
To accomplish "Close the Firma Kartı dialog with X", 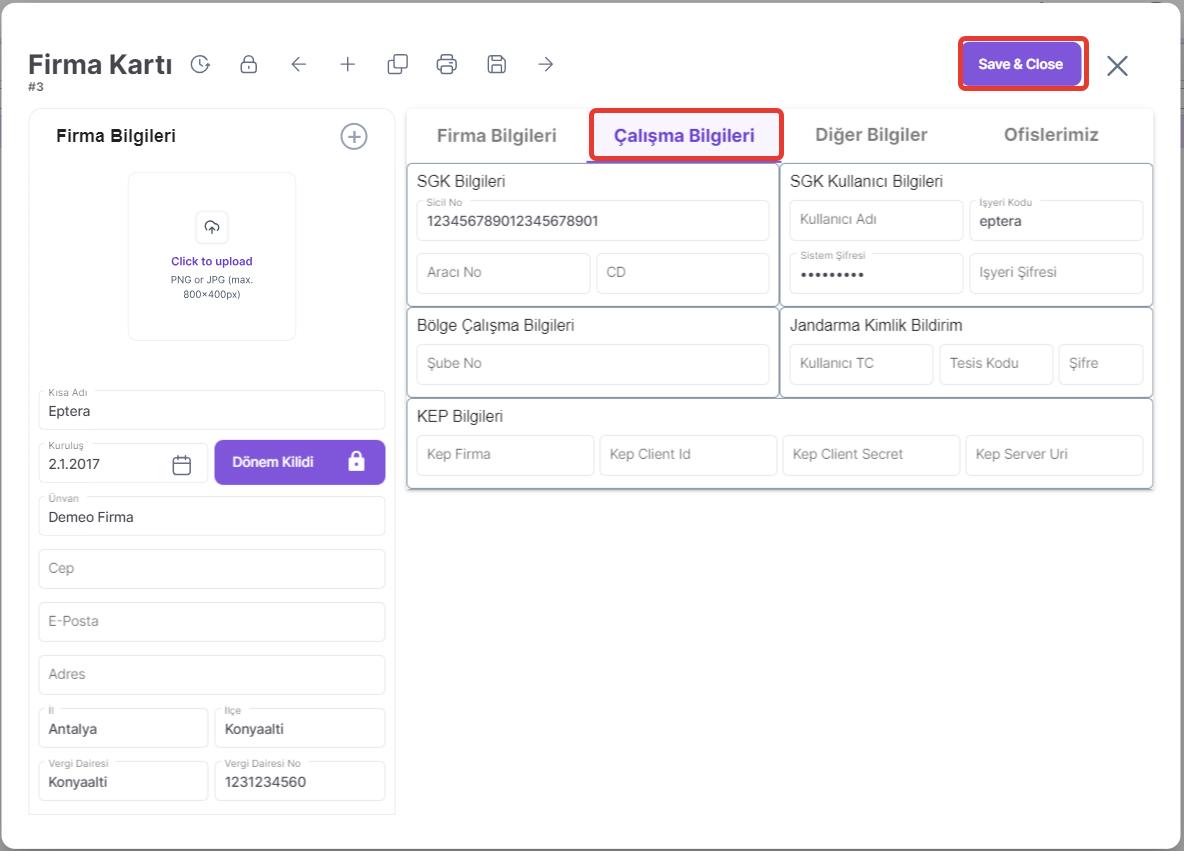I will tap(1117, 66).
